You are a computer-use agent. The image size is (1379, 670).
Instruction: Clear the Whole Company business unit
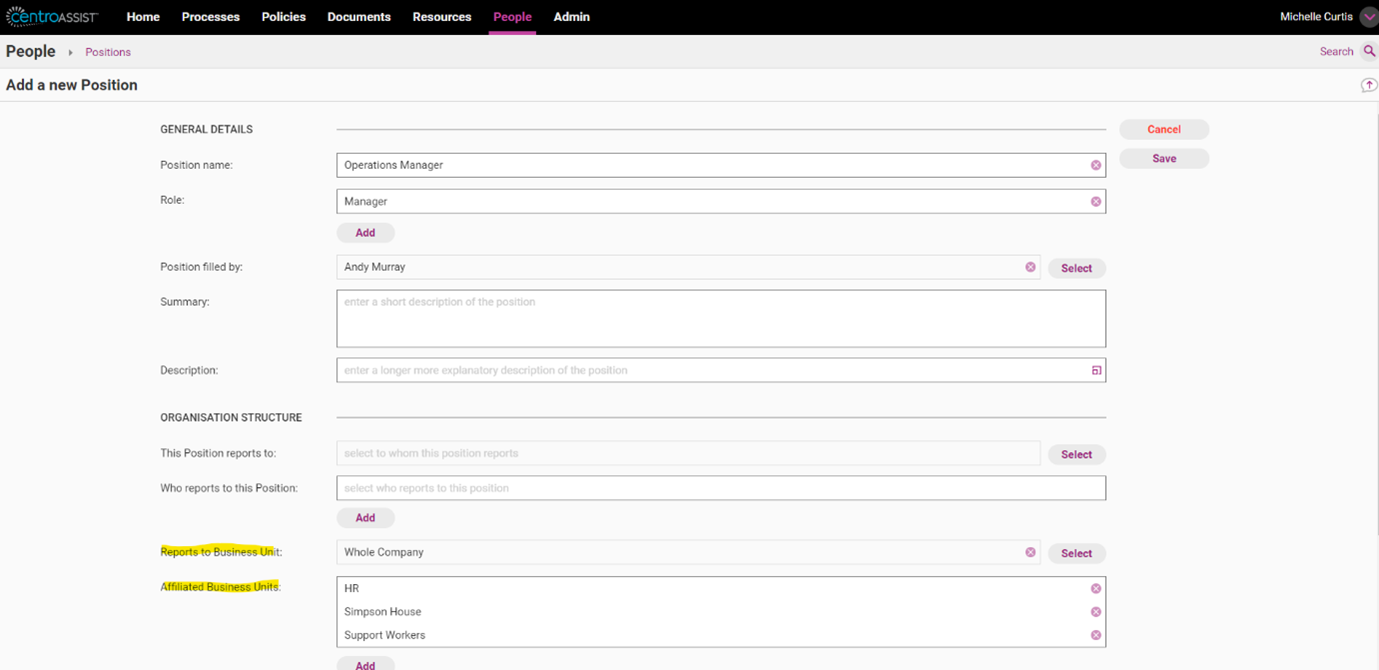(x=1030, y=552)
